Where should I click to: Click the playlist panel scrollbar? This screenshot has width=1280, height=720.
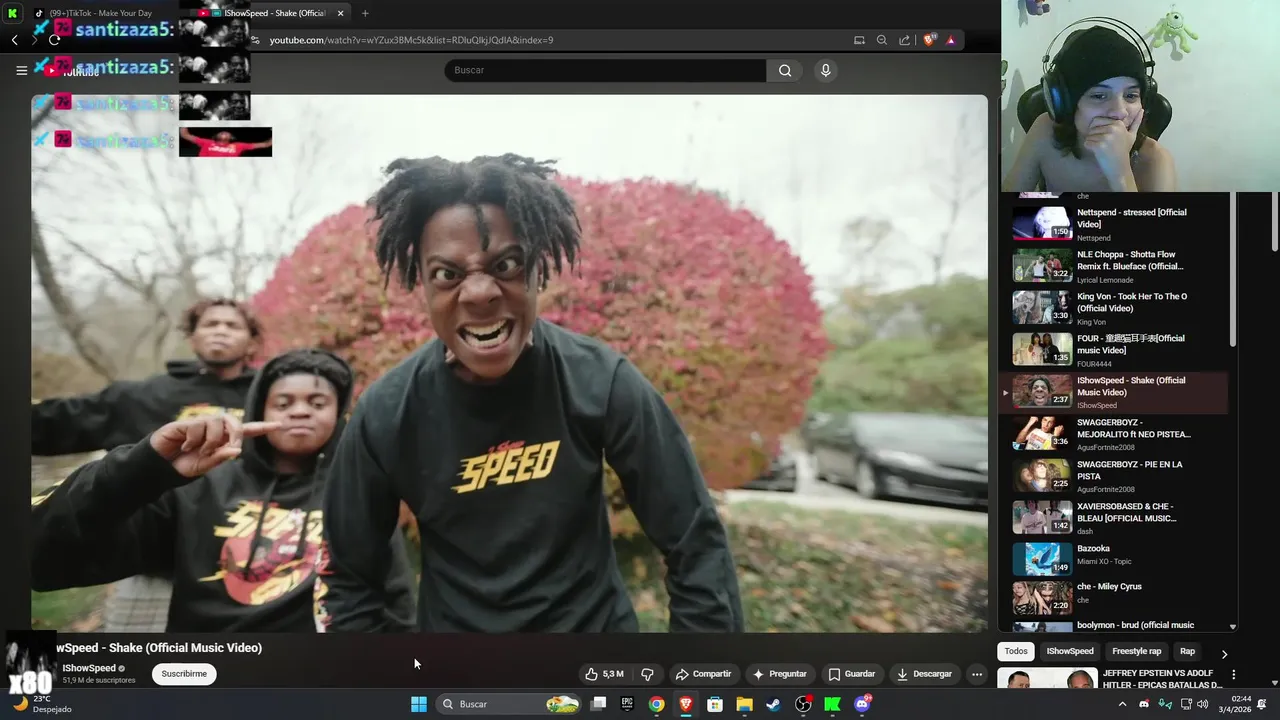pyautogui.click(x=1232, y=270)
